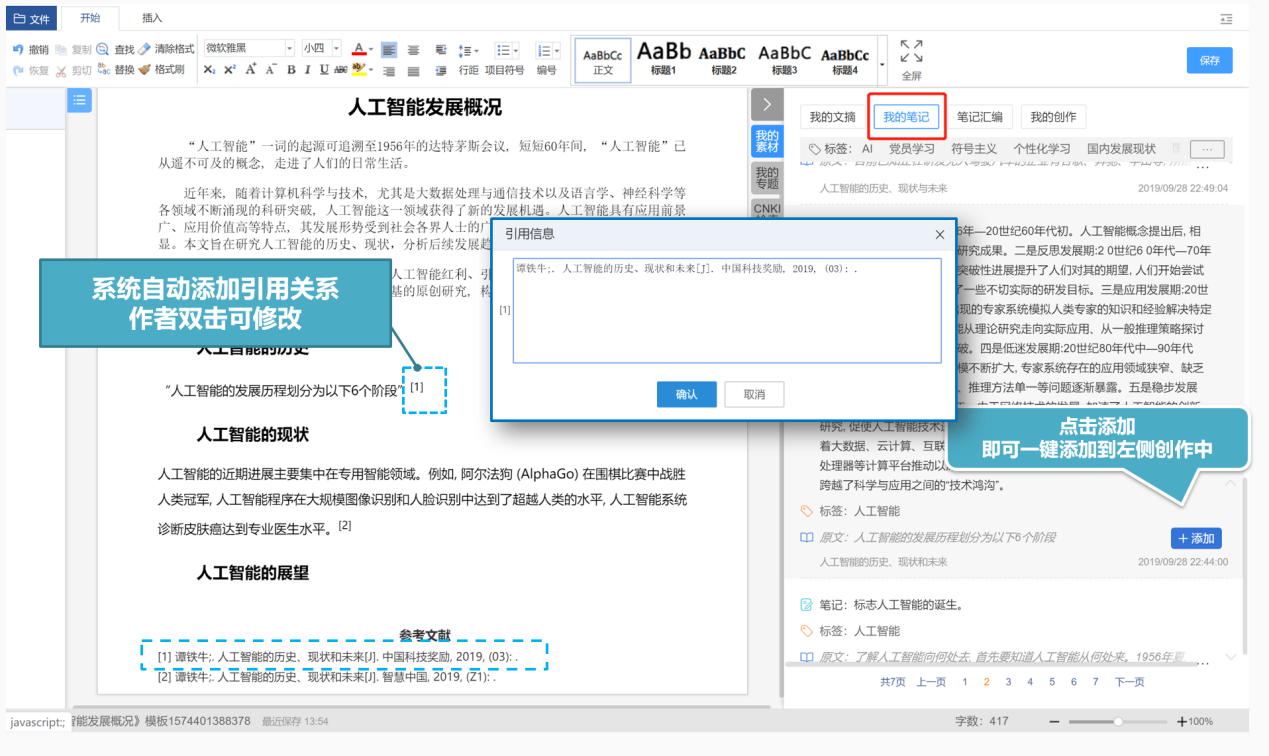Click the 确认 button in the dialog
The height and width of the screenshot is (756, 1269).
[x=686, y=394]
